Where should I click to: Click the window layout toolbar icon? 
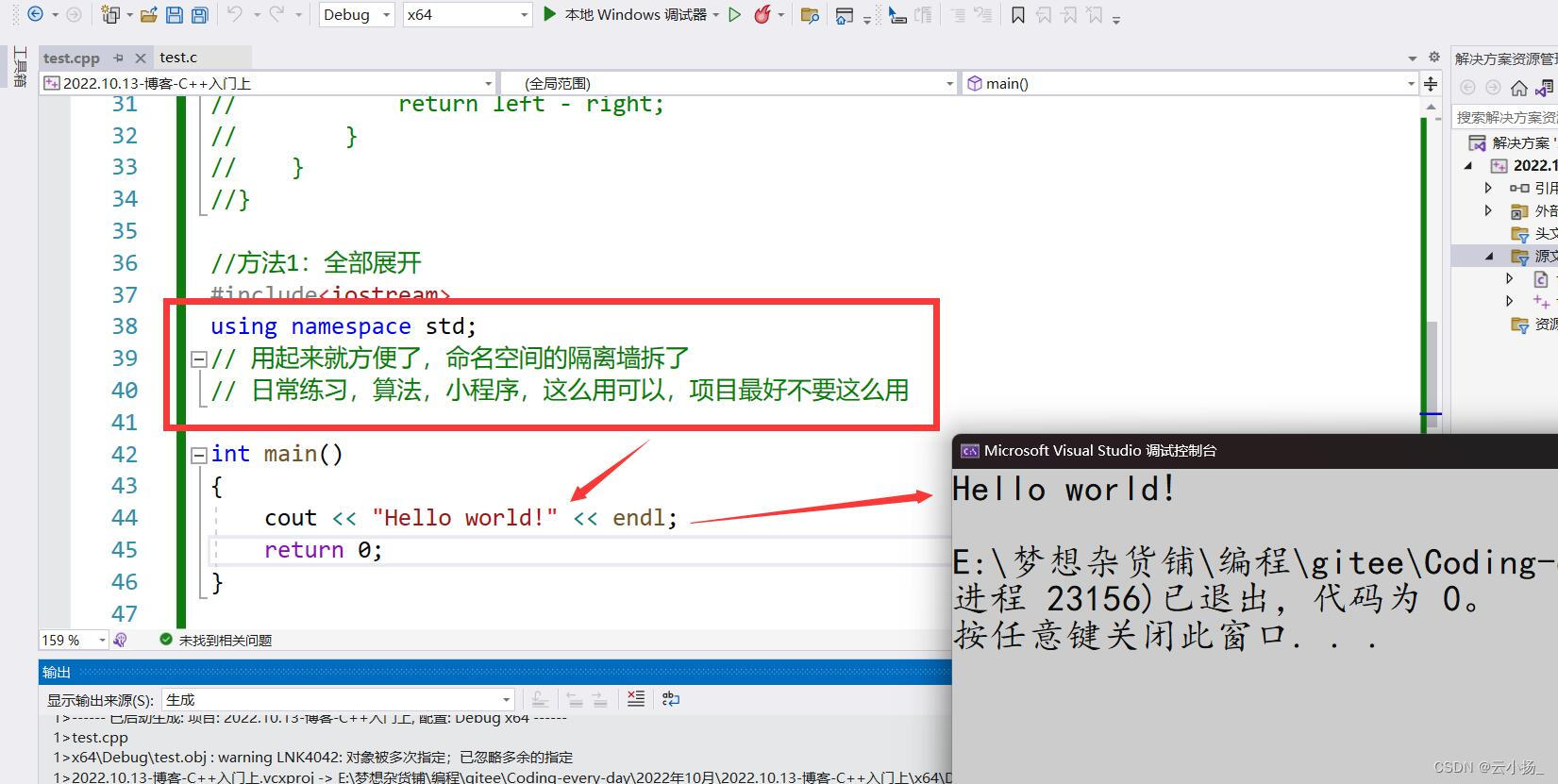[845, 14]
